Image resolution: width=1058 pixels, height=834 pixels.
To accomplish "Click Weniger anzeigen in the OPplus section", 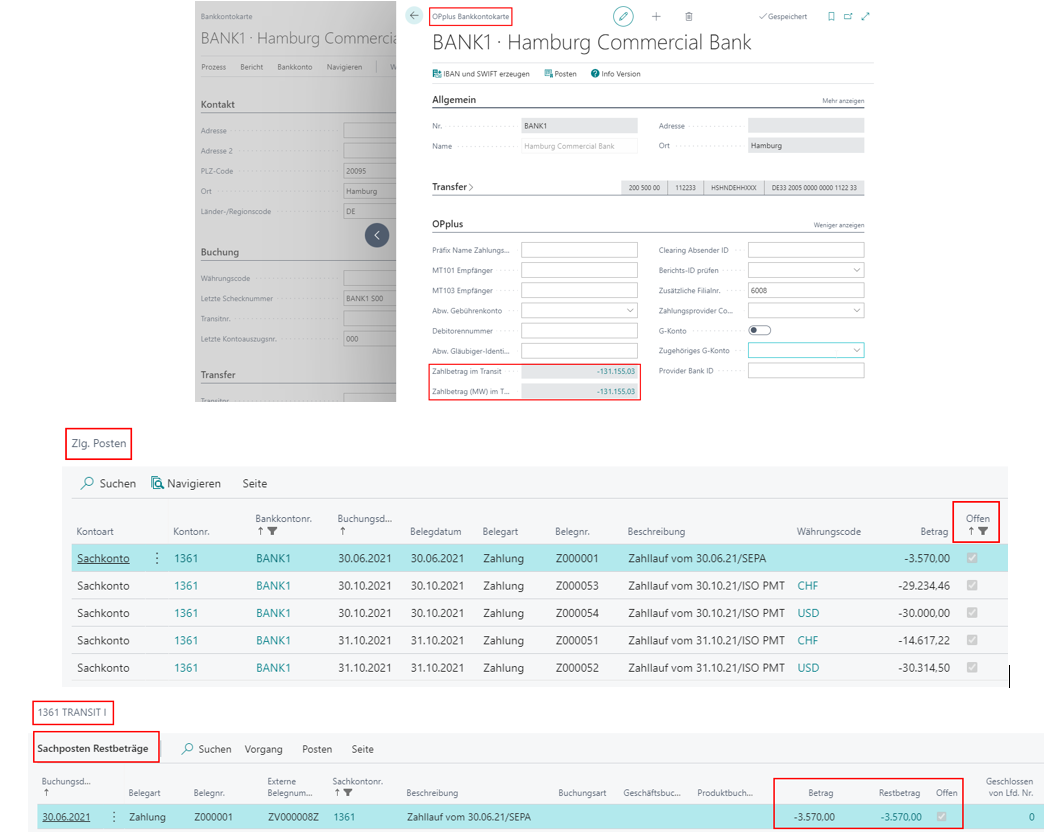I will point(839,225).
